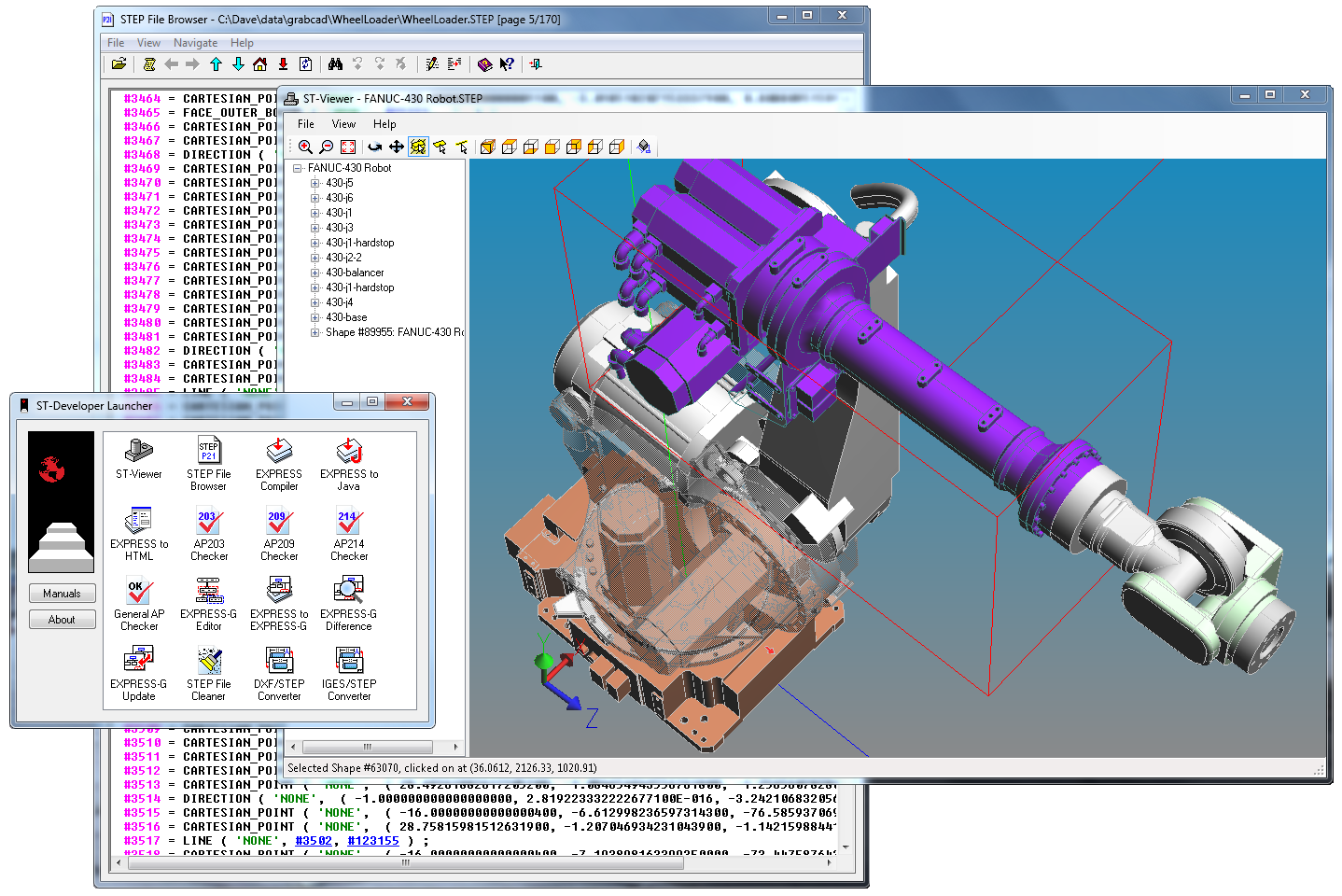This screenshot has height=896, width=1342.
Task: Open the Navigate menu in STEP File Browser
Action: pos(195,43)
